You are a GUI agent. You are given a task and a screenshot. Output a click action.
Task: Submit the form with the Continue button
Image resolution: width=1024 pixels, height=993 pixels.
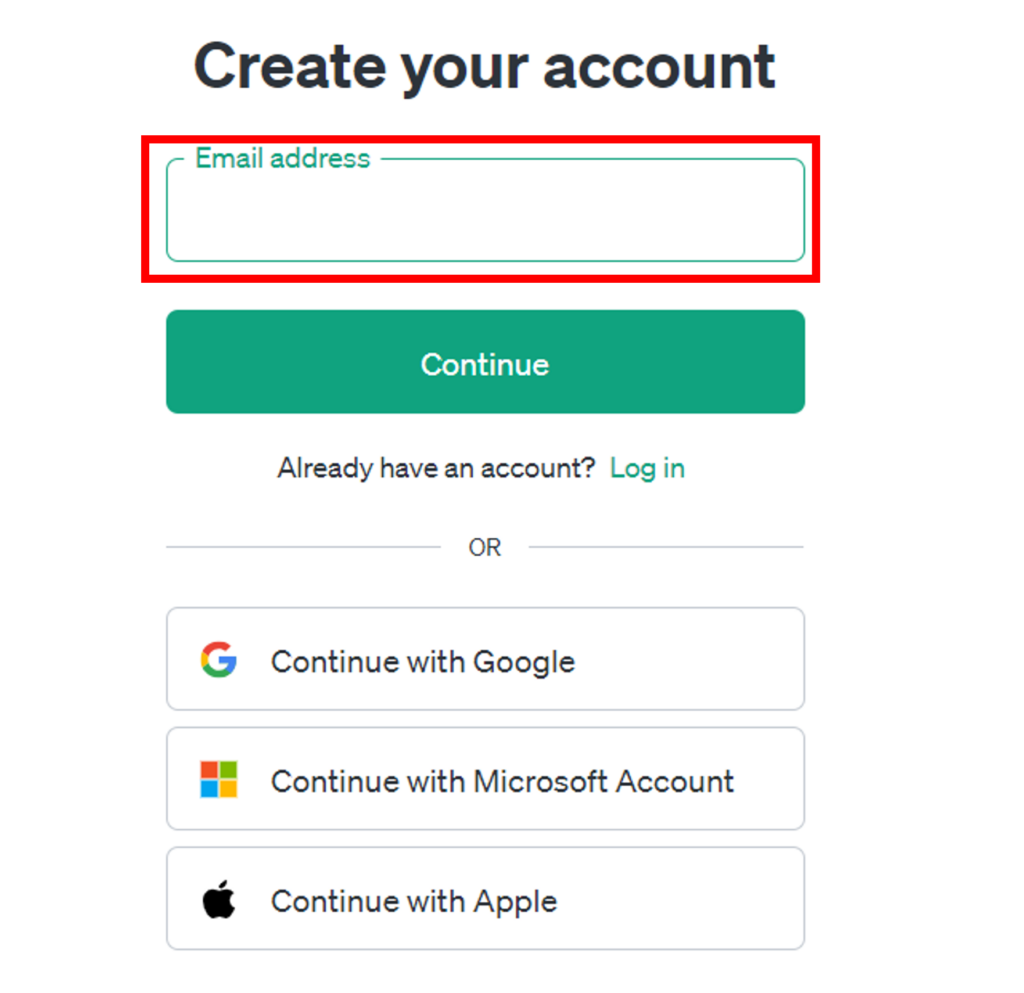pyautogui.click(x=485, y=362)
